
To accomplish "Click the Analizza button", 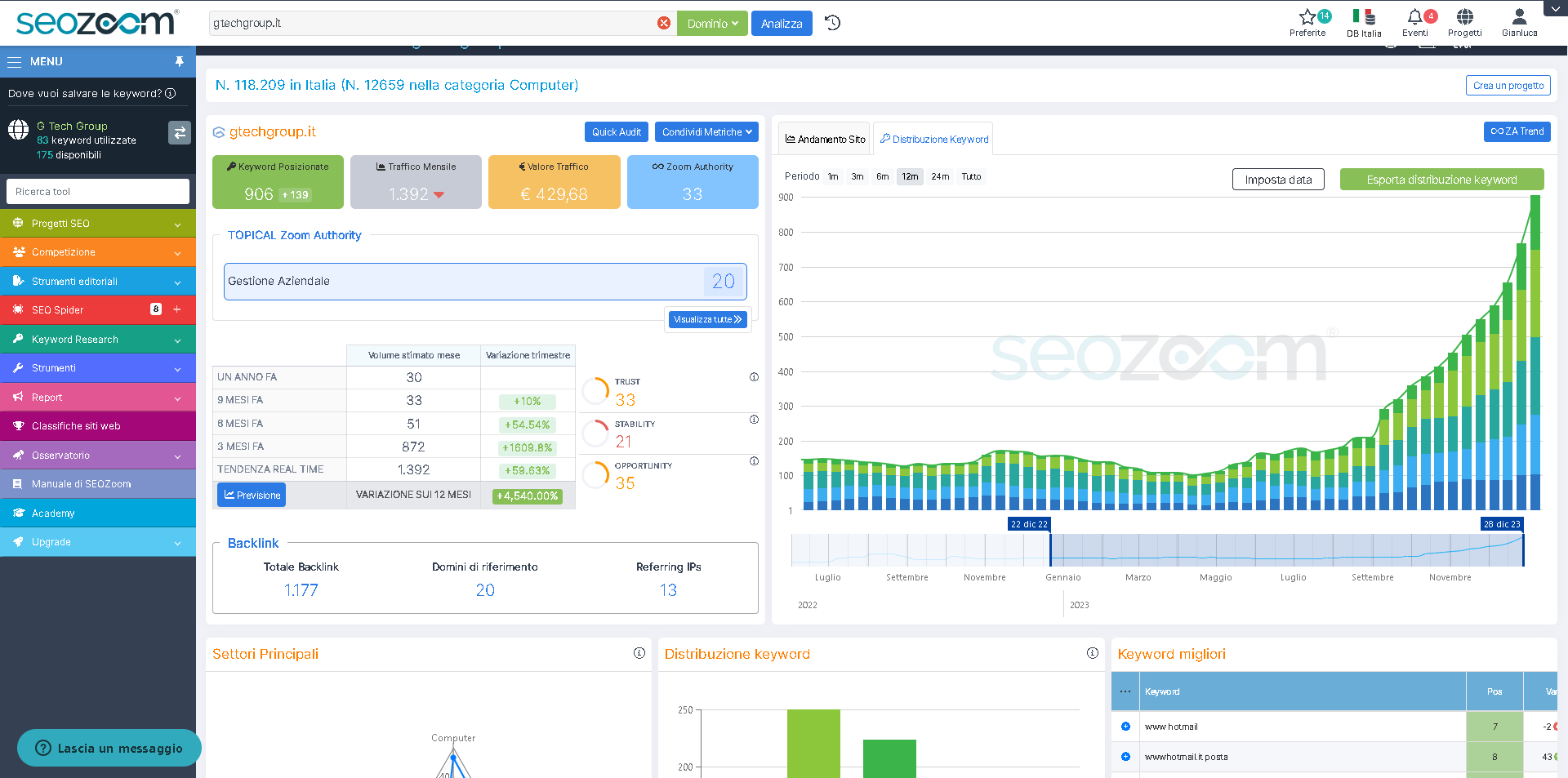I will (x=781, y=23).
